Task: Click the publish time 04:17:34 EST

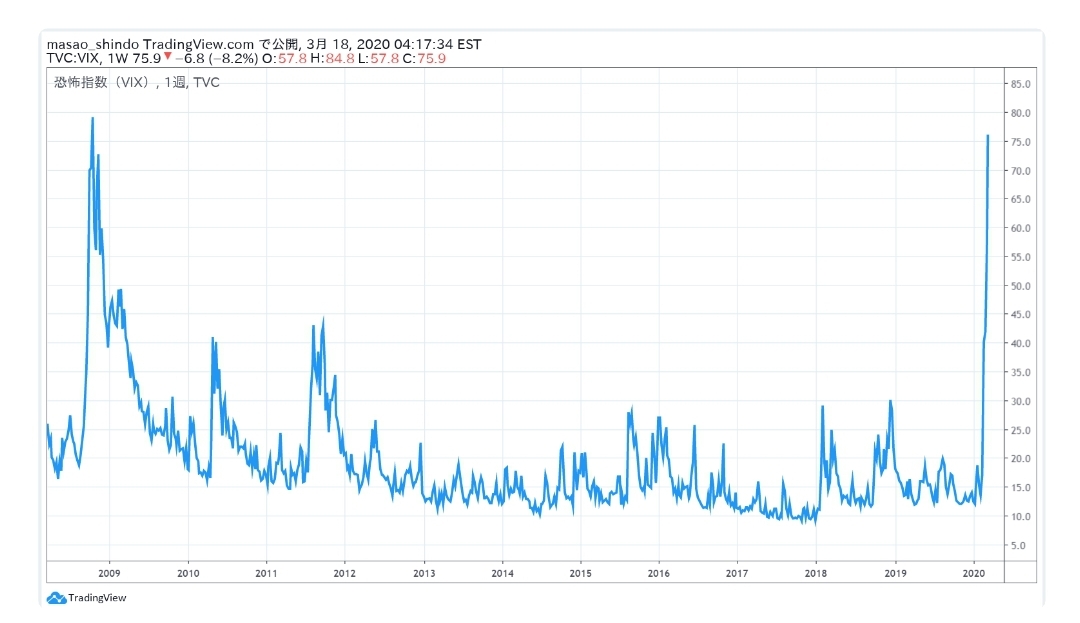Action: click(x=437, y=44)
